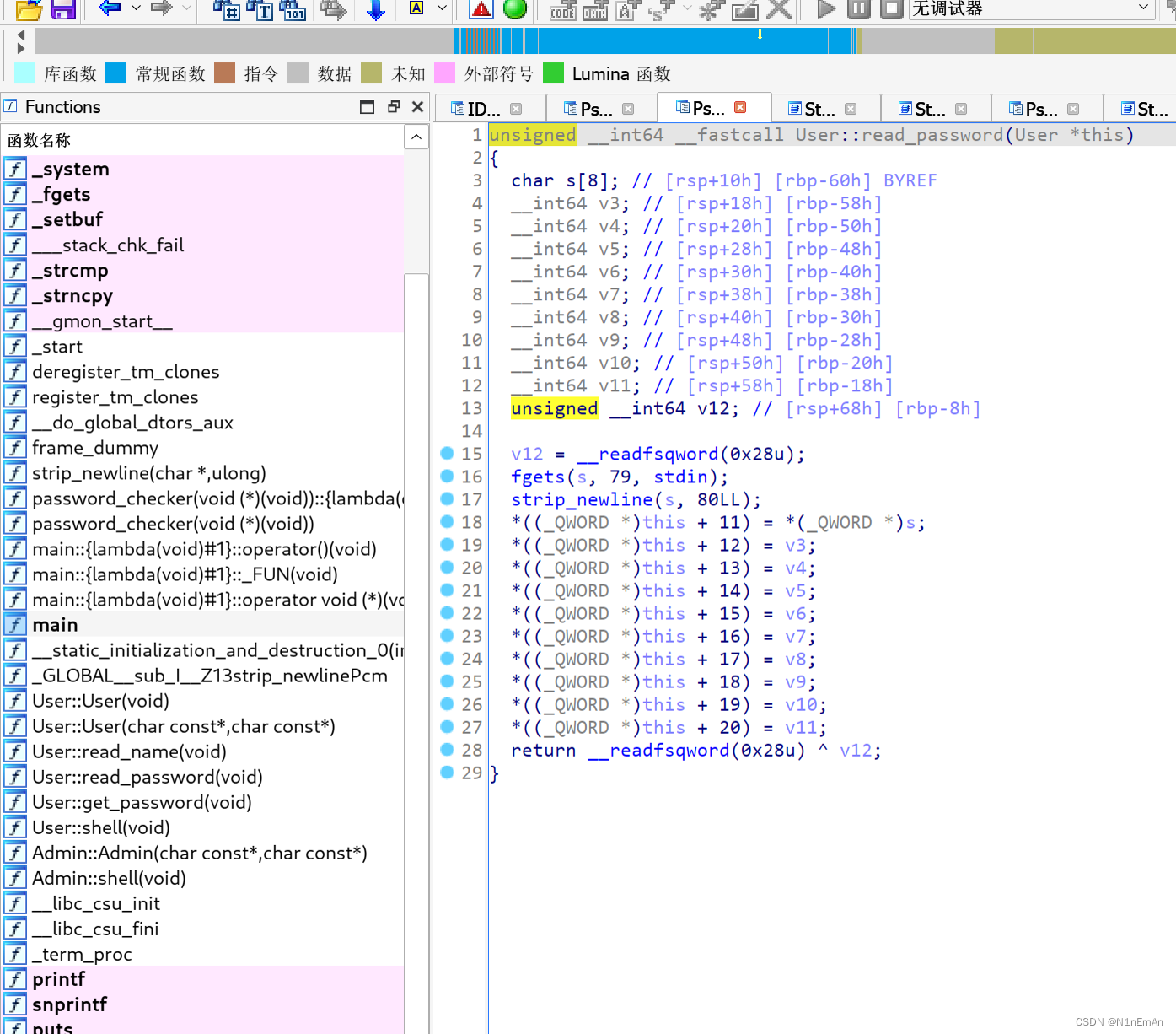Toggle breakpoint on line 23
Viewport: 1176px width, 1034px height.
click(x=448, y=636)
